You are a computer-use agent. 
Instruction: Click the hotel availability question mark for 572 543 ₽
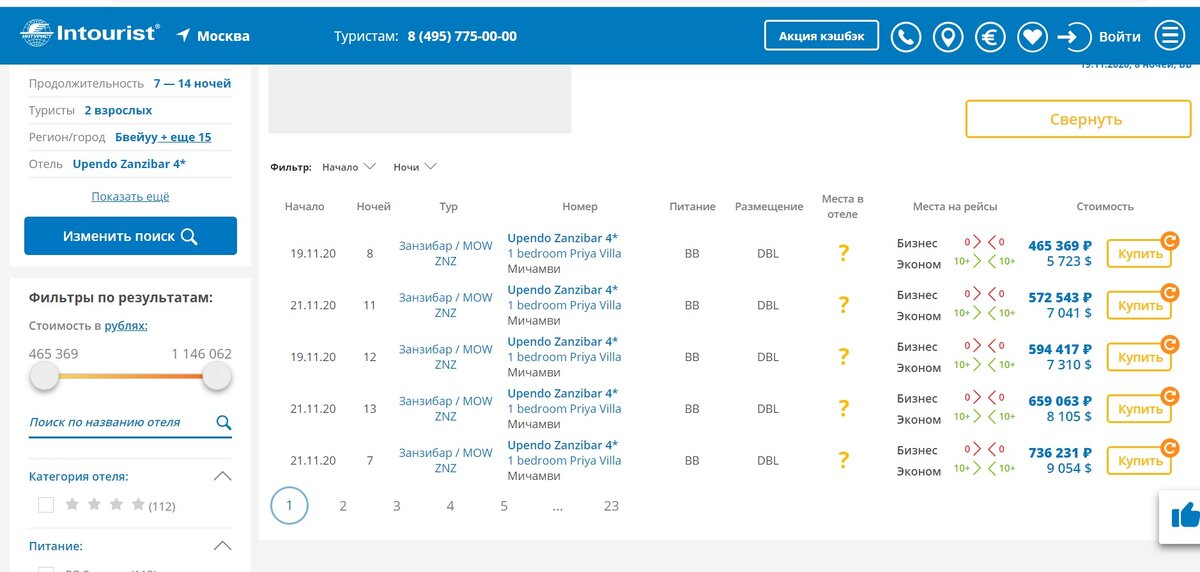843,305
